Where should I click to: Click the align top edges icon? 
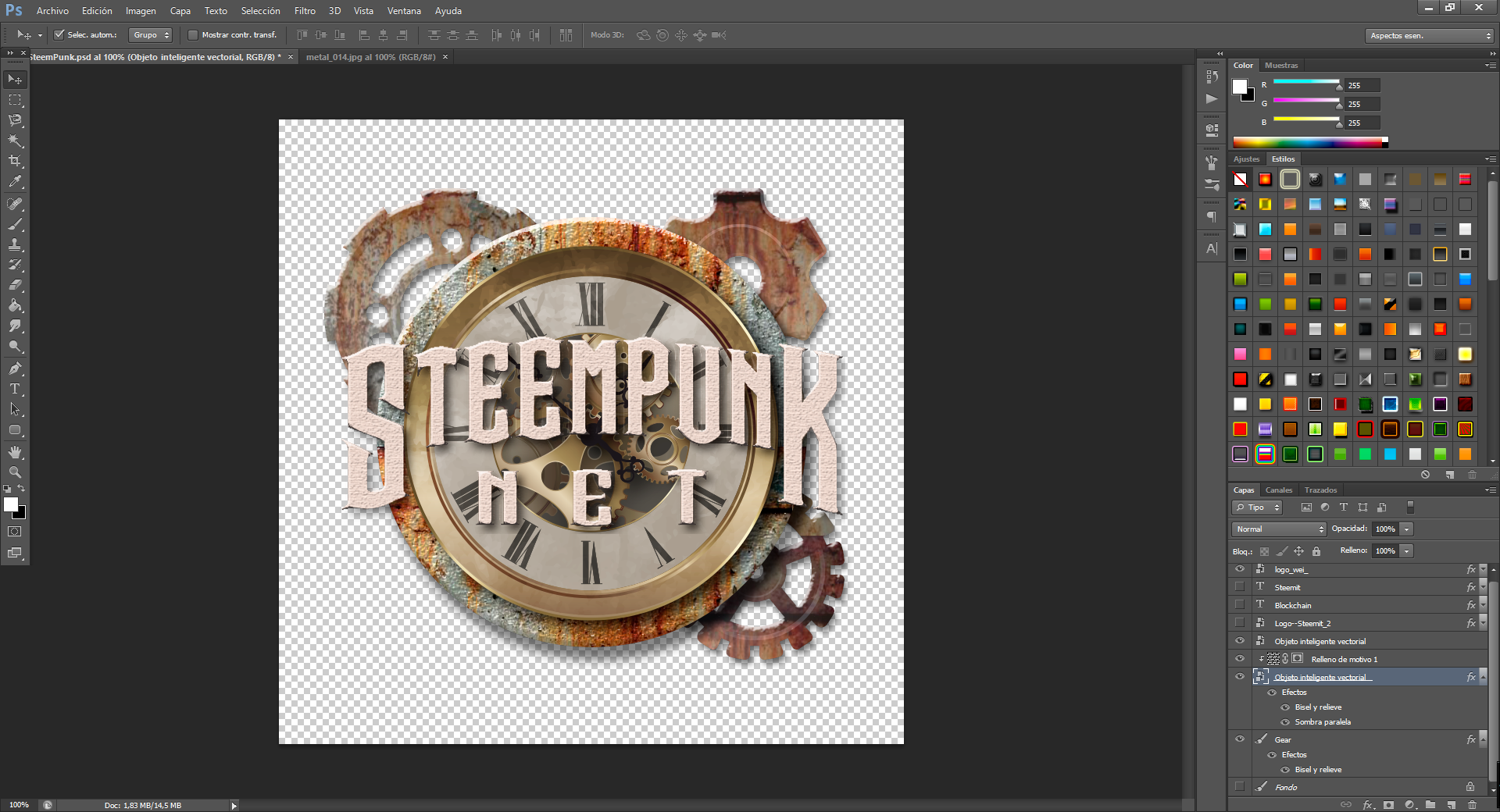coord(302,35)
